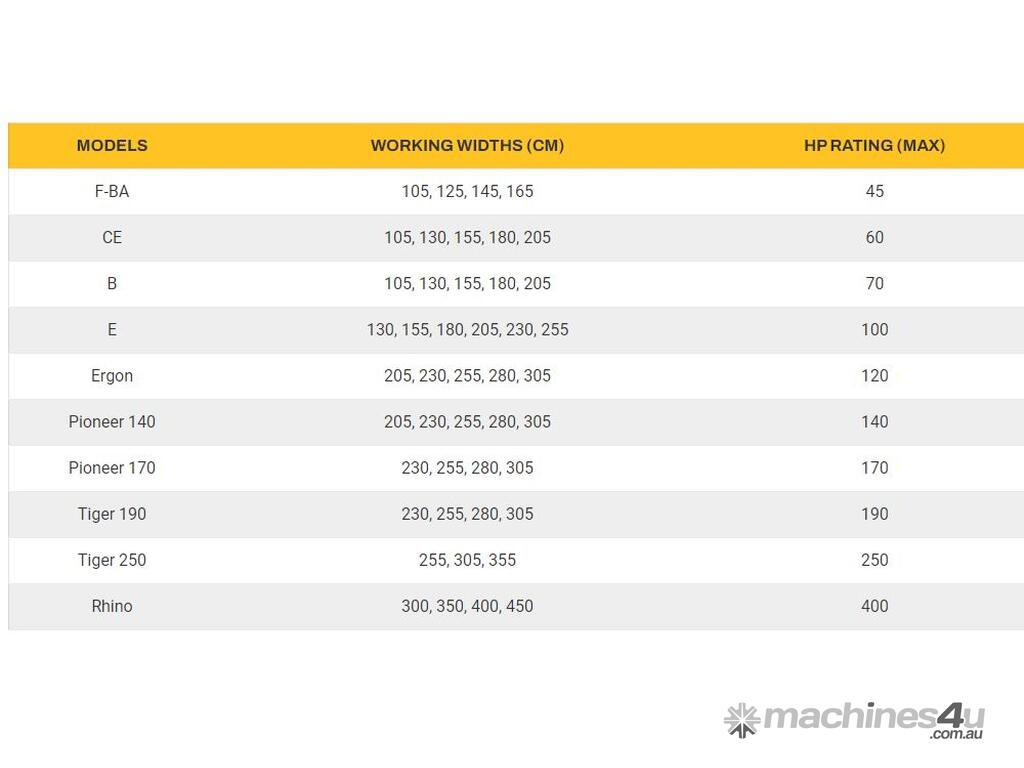
Task: Click the HP RATING (MAX) column header
Action: 874,145
